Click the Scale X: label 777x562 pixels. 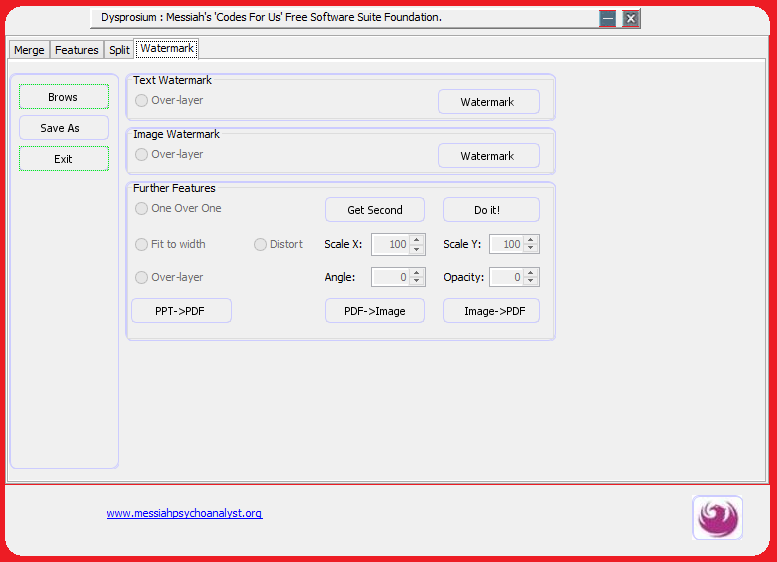click(343, 244)
